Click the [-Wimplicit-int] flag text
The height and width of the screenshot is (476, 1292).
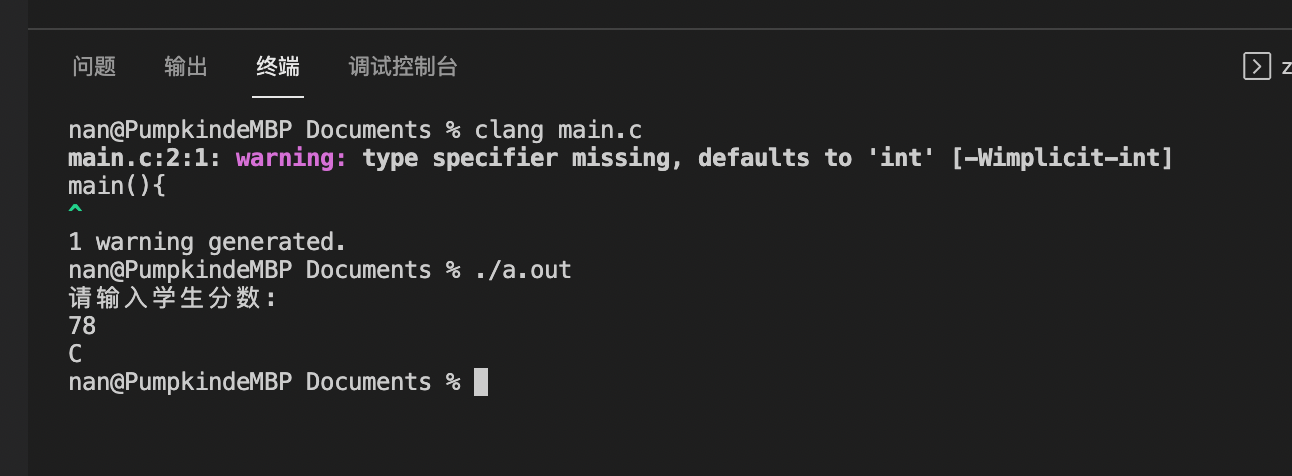coord(1061,158)
